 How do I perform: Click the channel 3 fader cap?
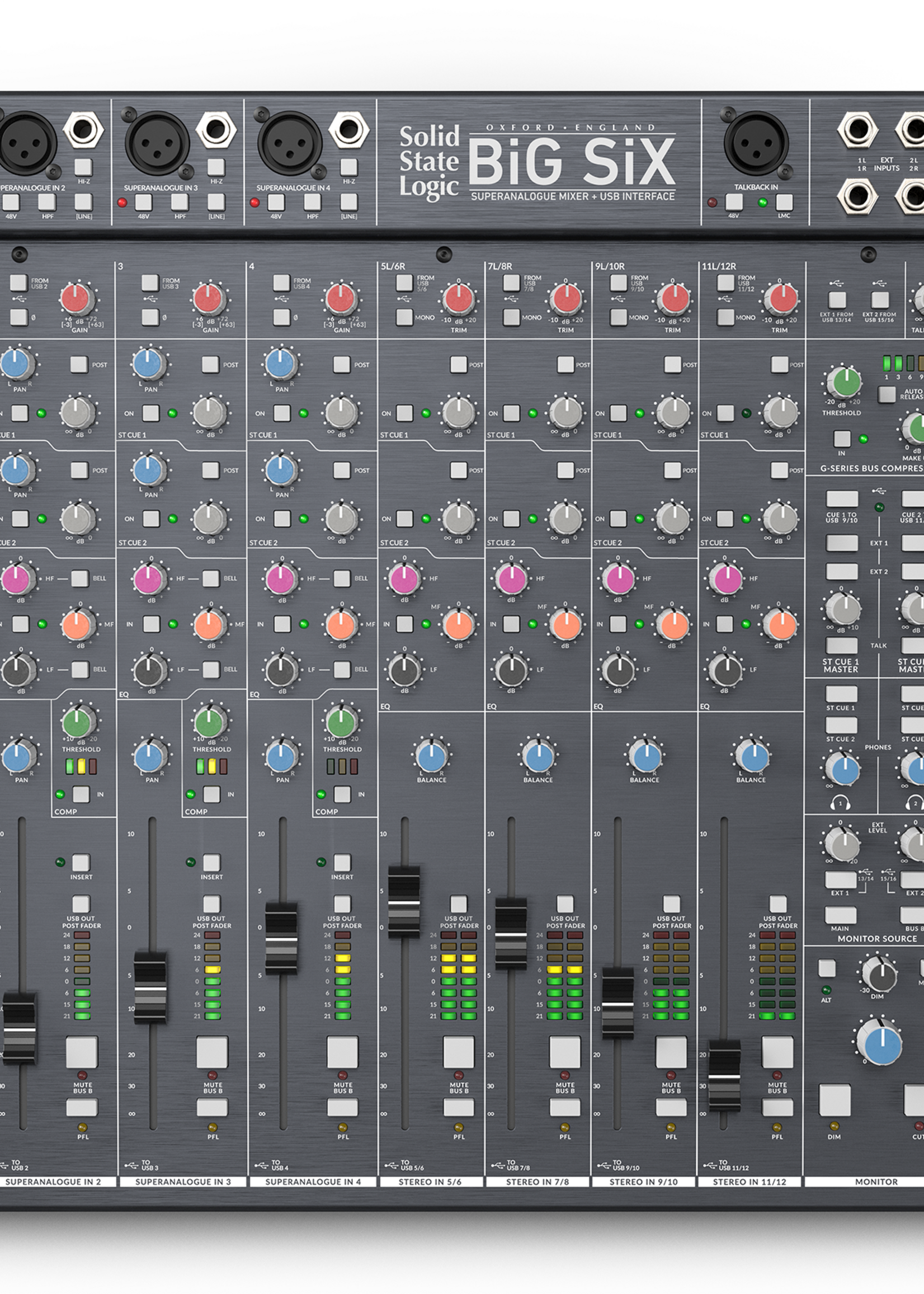click(150, 989)
